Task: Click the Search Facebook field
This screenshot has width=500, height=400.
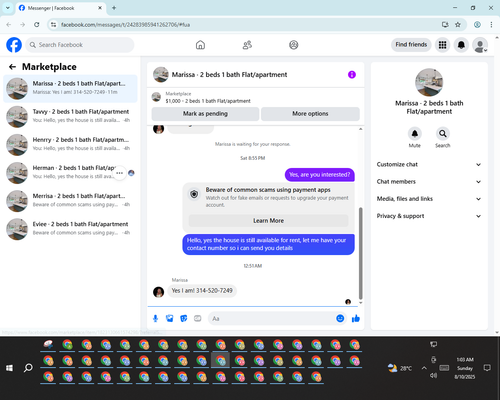Action: tap(80, 45)
